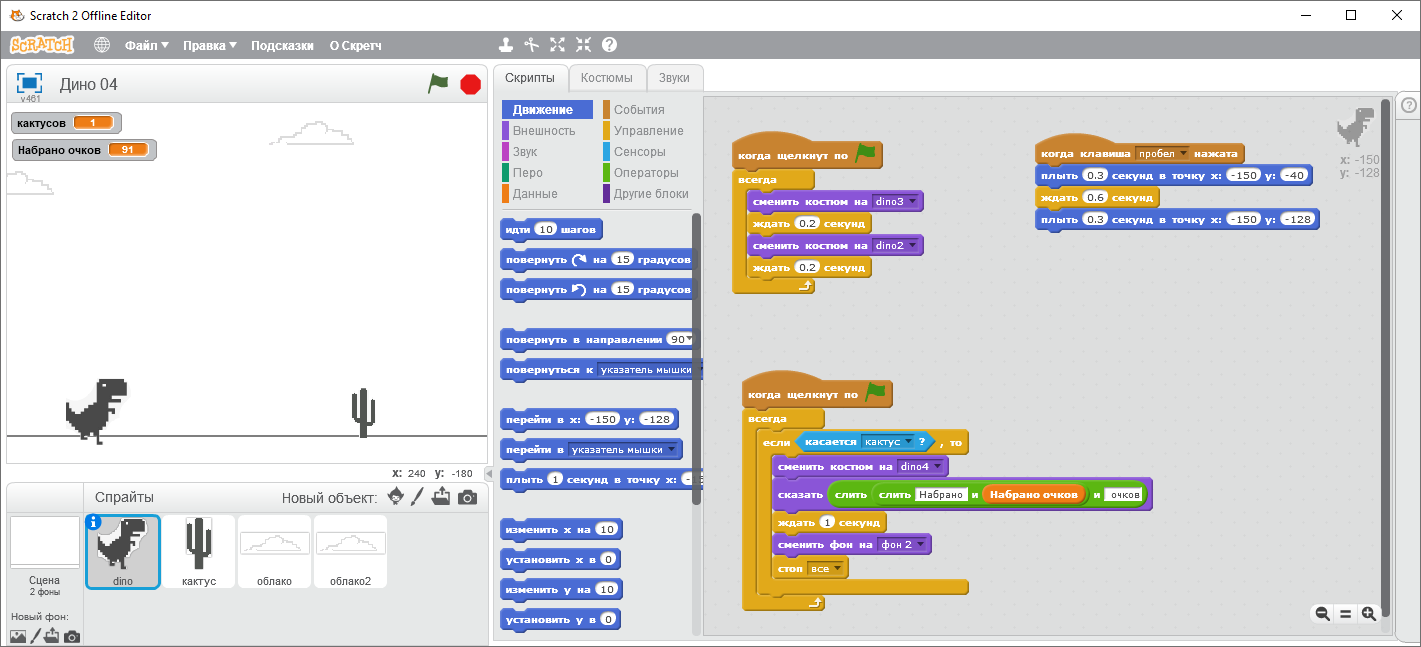Screen dimensions: 1421x647
Task: Open the dino2 costume dropdown in the script
Action: (x=897, y=245)
